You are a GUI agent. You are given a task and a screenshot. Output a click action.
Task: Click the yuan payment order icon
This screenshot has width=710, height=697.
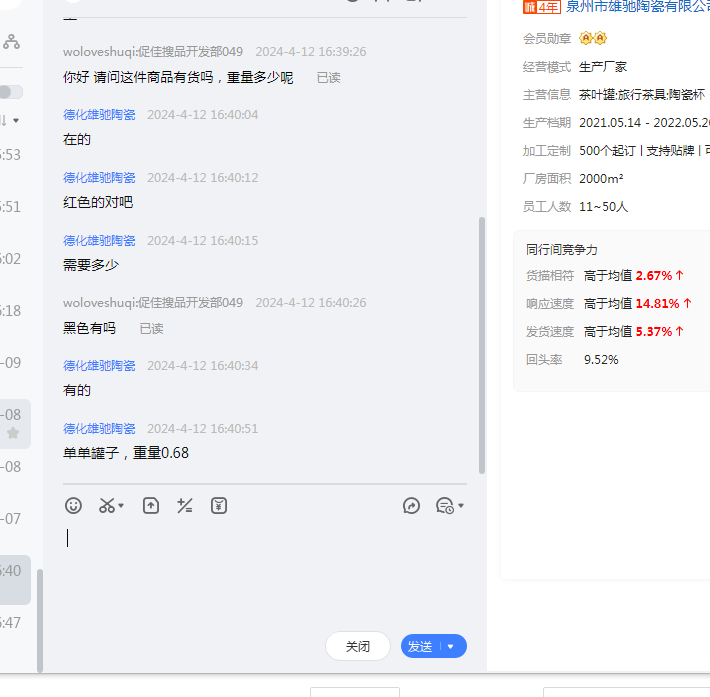click(219, 506)
